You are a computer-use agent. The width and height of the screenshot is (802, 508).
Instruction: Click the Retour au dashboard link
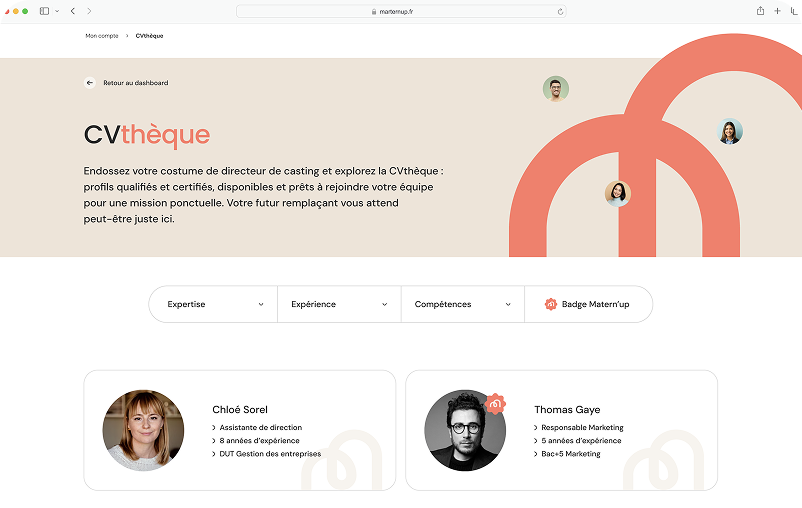tap(135, 83)
